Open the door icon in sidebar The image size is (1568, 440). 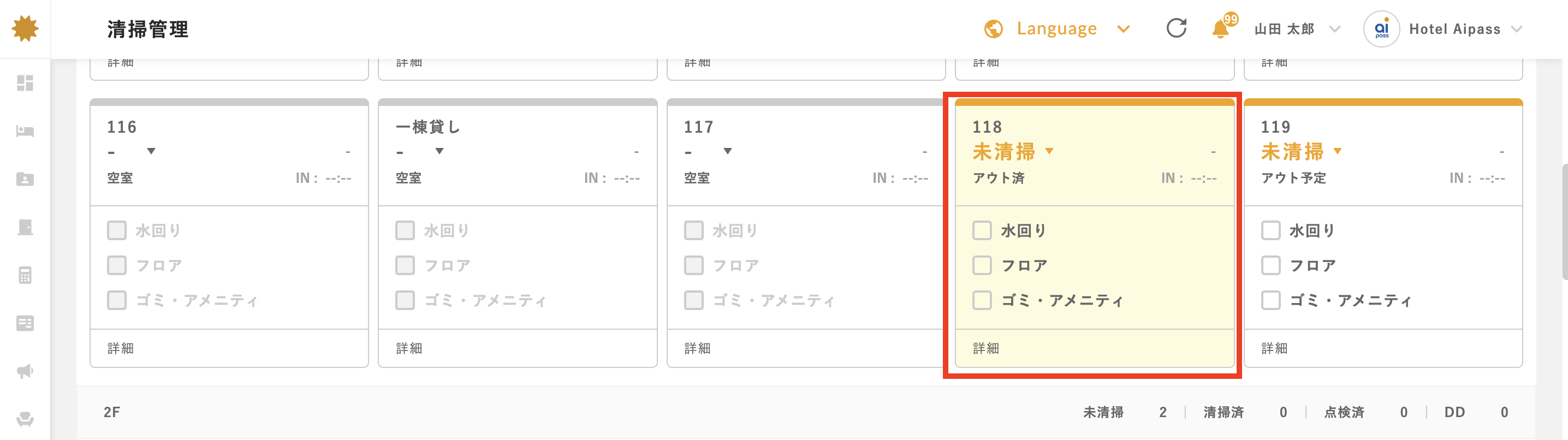tap(25, 227)
